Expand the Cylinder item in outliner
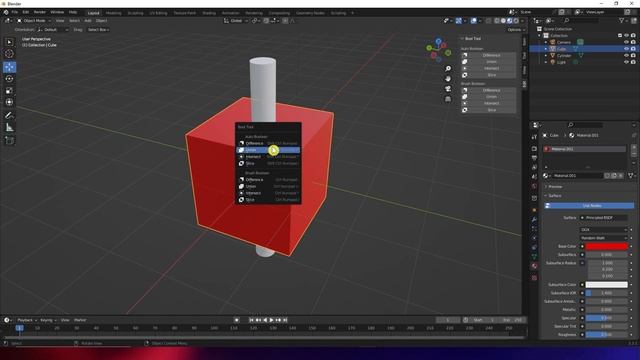Screen dimensions: 640x360 546,56
